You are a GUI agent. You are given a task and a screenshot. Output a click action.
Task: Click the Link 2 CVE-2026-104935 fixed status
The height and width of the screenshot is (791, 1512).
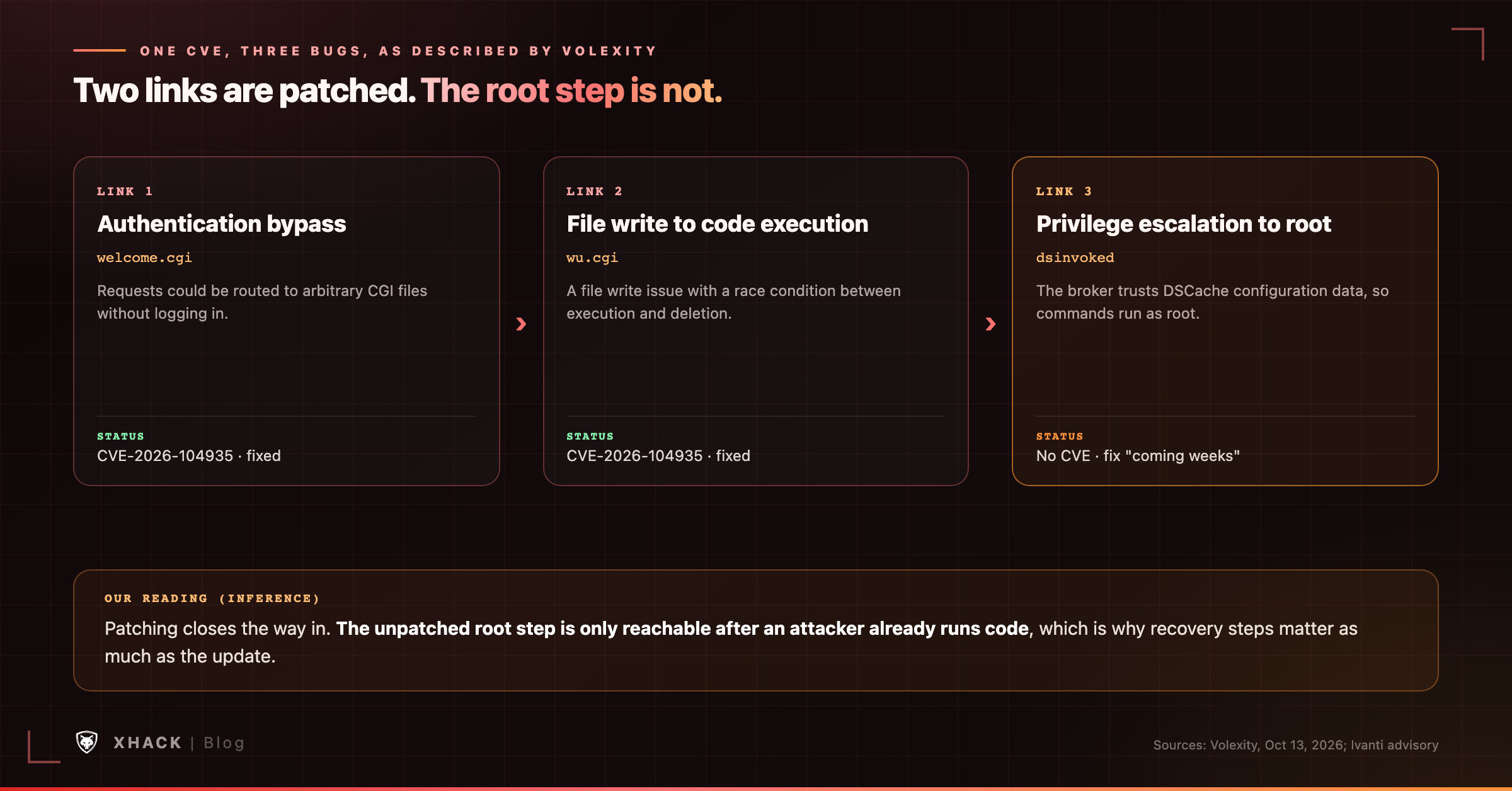[658, 455]
